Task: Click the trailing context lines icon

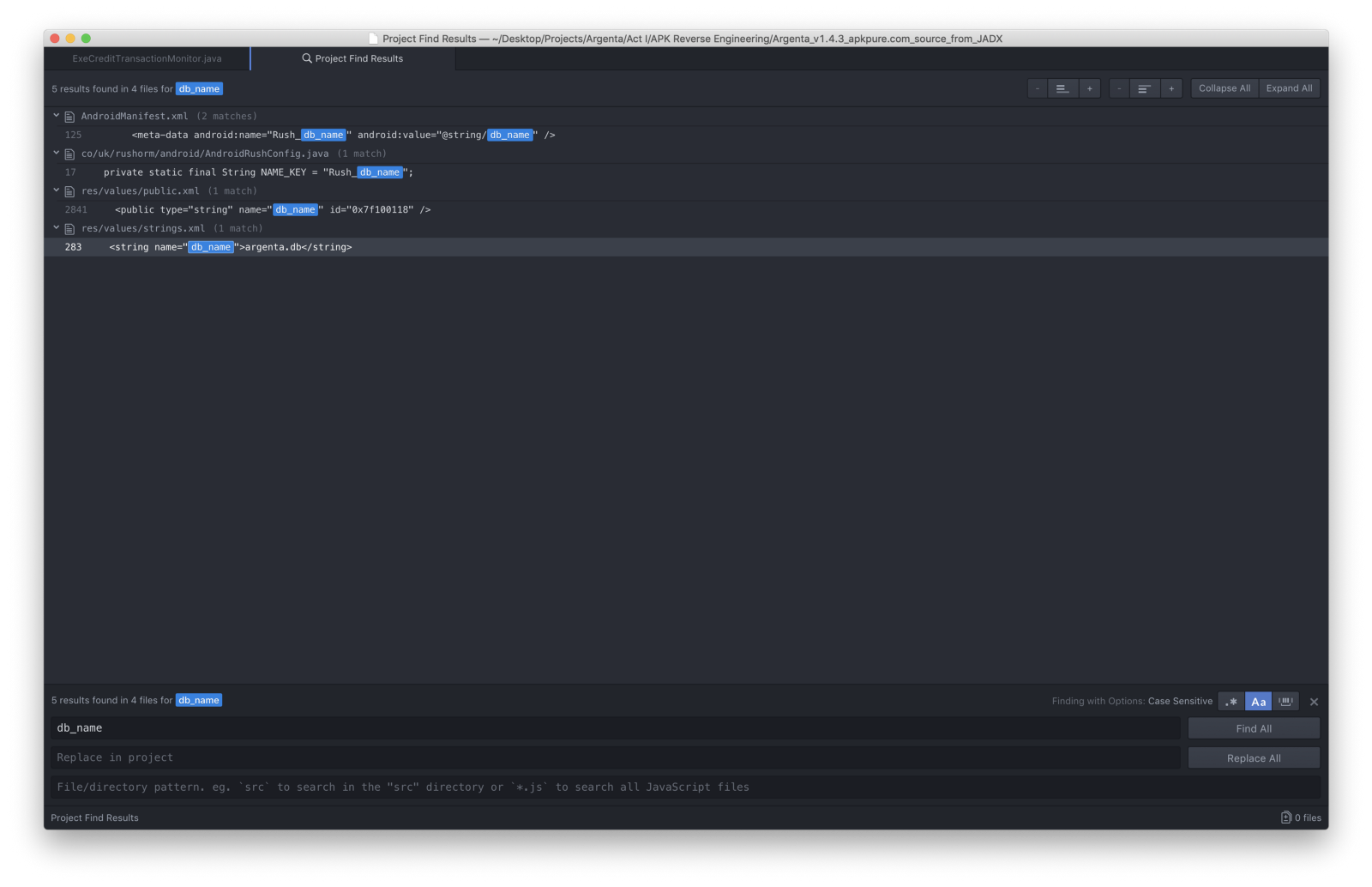Action: 1144,88
